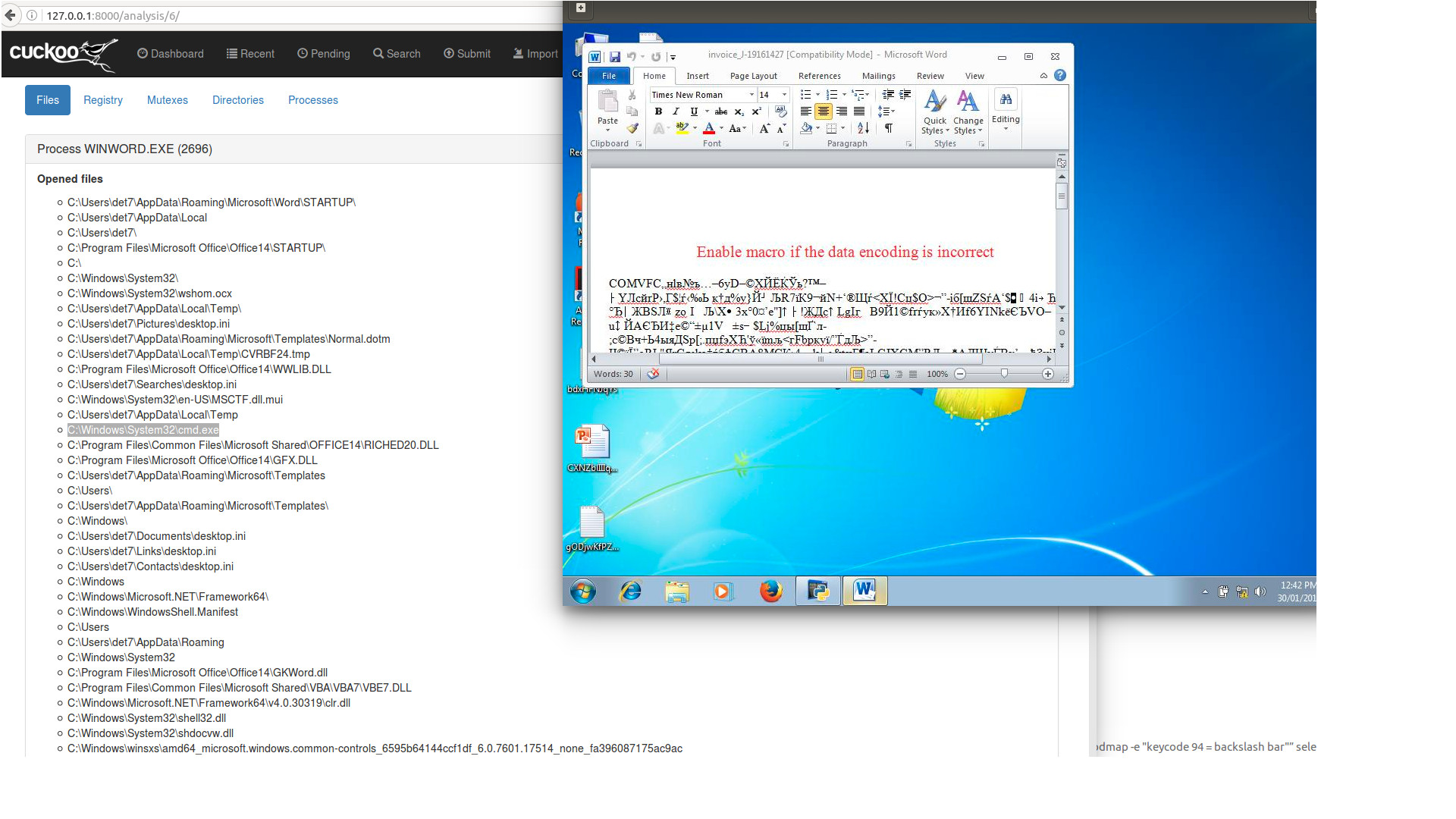Click the Increase Indent icon
This screenshot has width=1456, height=819.
point(905,95)
